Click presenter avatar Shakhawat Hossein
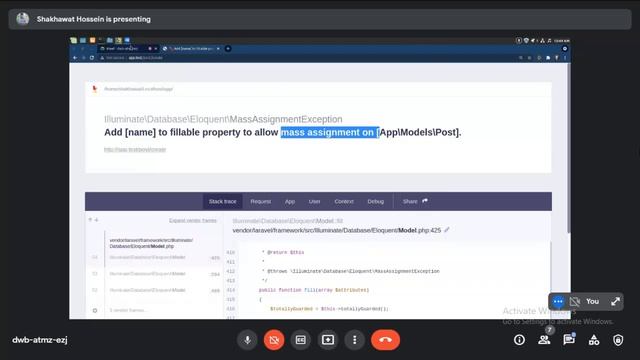 pyautogui.click(x=23, y=19)
